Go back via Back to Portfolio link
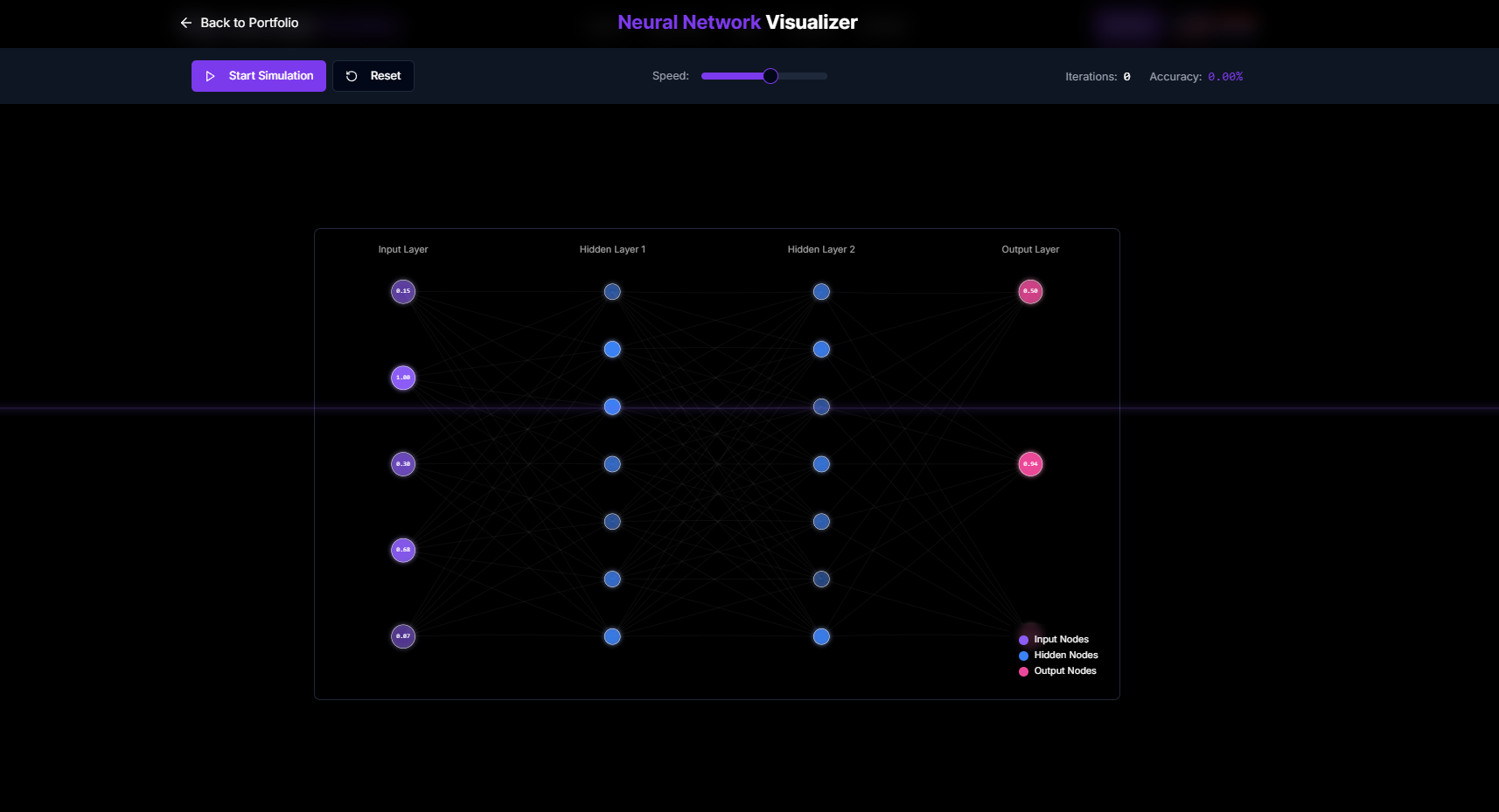The image size is (1499, 812). (x=239, y=23)
